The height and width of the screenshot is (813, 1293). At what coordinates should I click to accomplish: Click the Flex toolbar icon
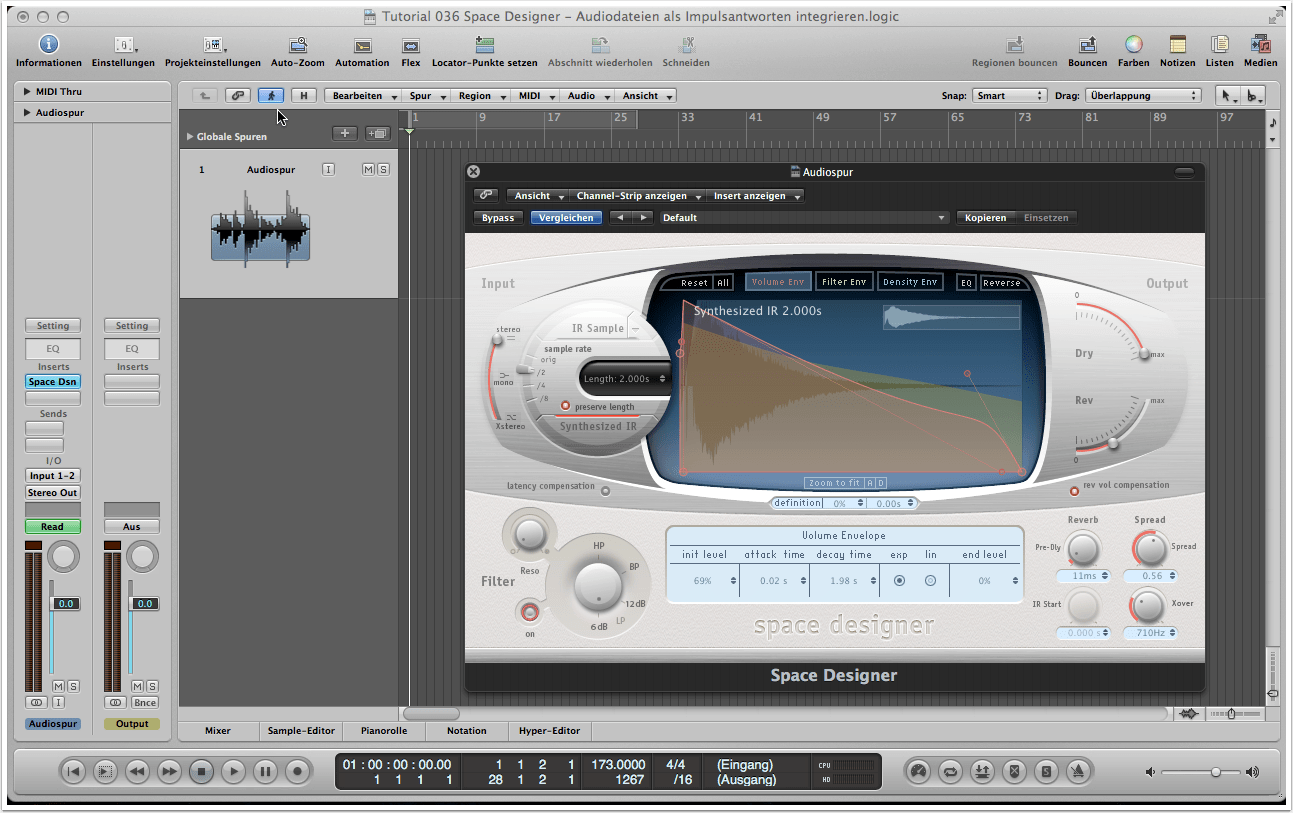tap(410, 45)
